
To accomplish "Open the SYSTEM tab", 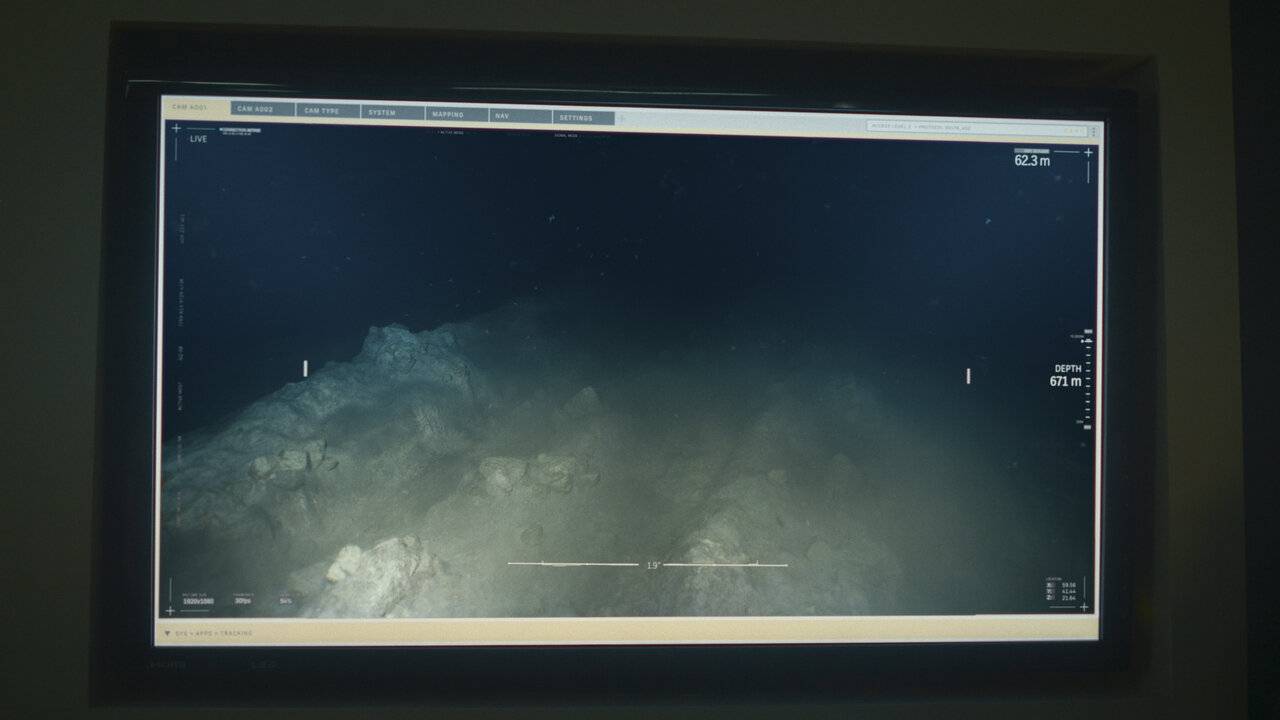I will tap(383, 112).
